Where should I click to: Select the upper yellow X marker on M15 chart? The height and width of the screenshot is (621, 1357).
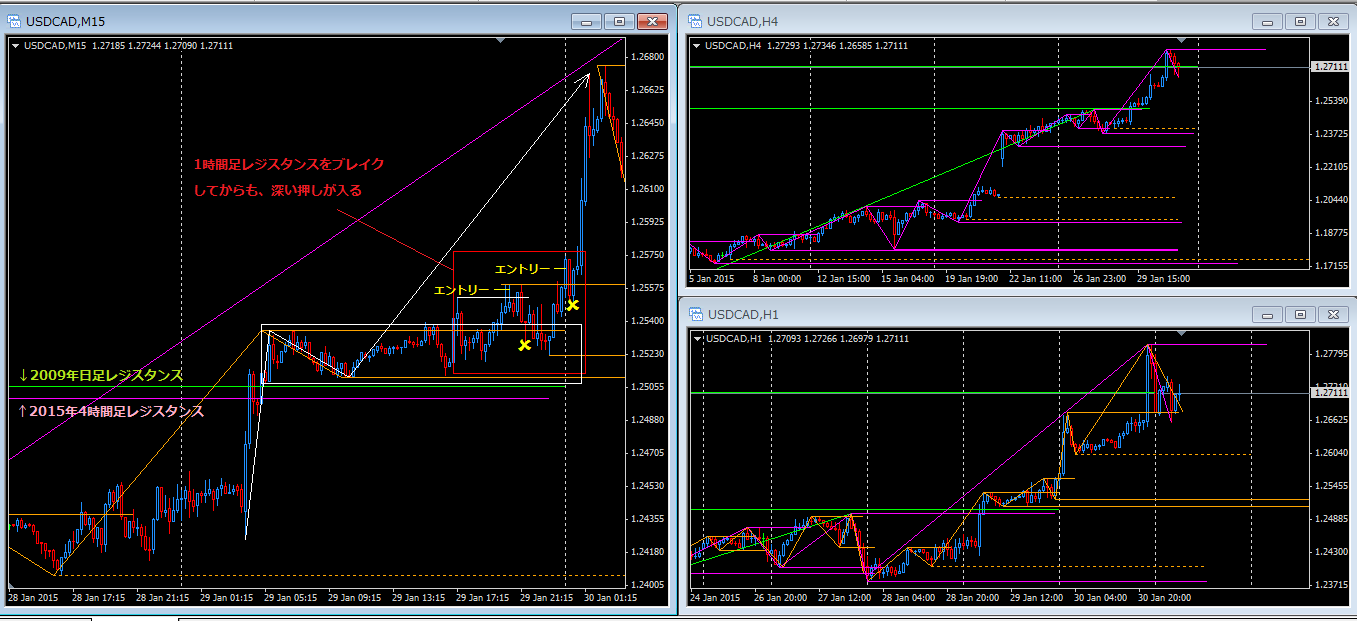572,305
